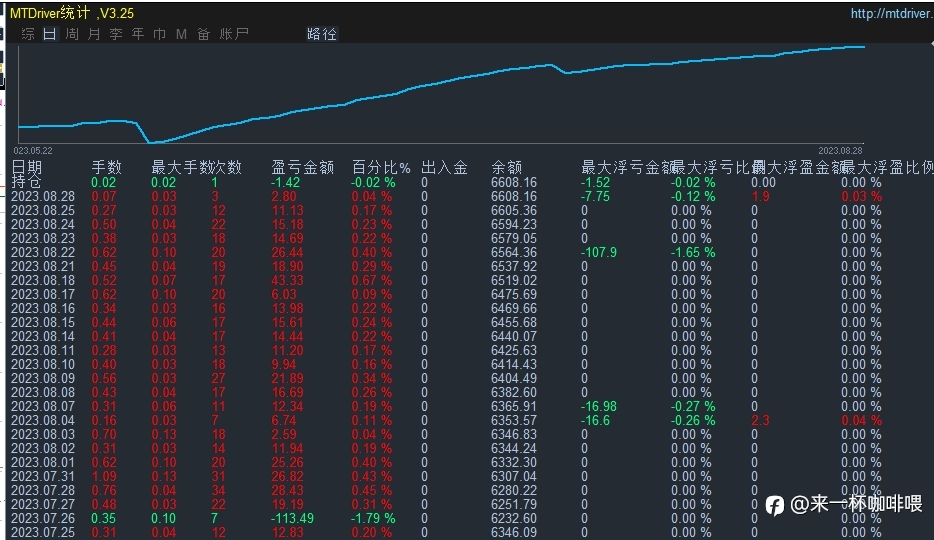The height and width of the screenshot is (540, 934).
Task: Click the 出入金 column header
Action: pyautogui.click(x=444, y=167)
